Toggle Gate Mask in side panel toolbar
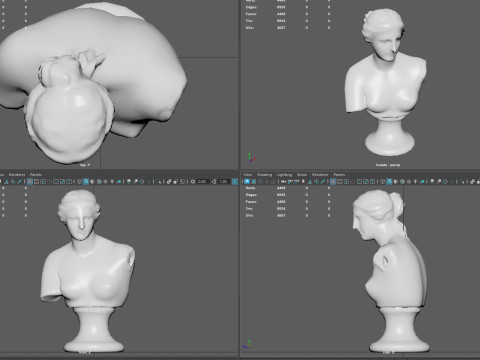 pos(353,181)
